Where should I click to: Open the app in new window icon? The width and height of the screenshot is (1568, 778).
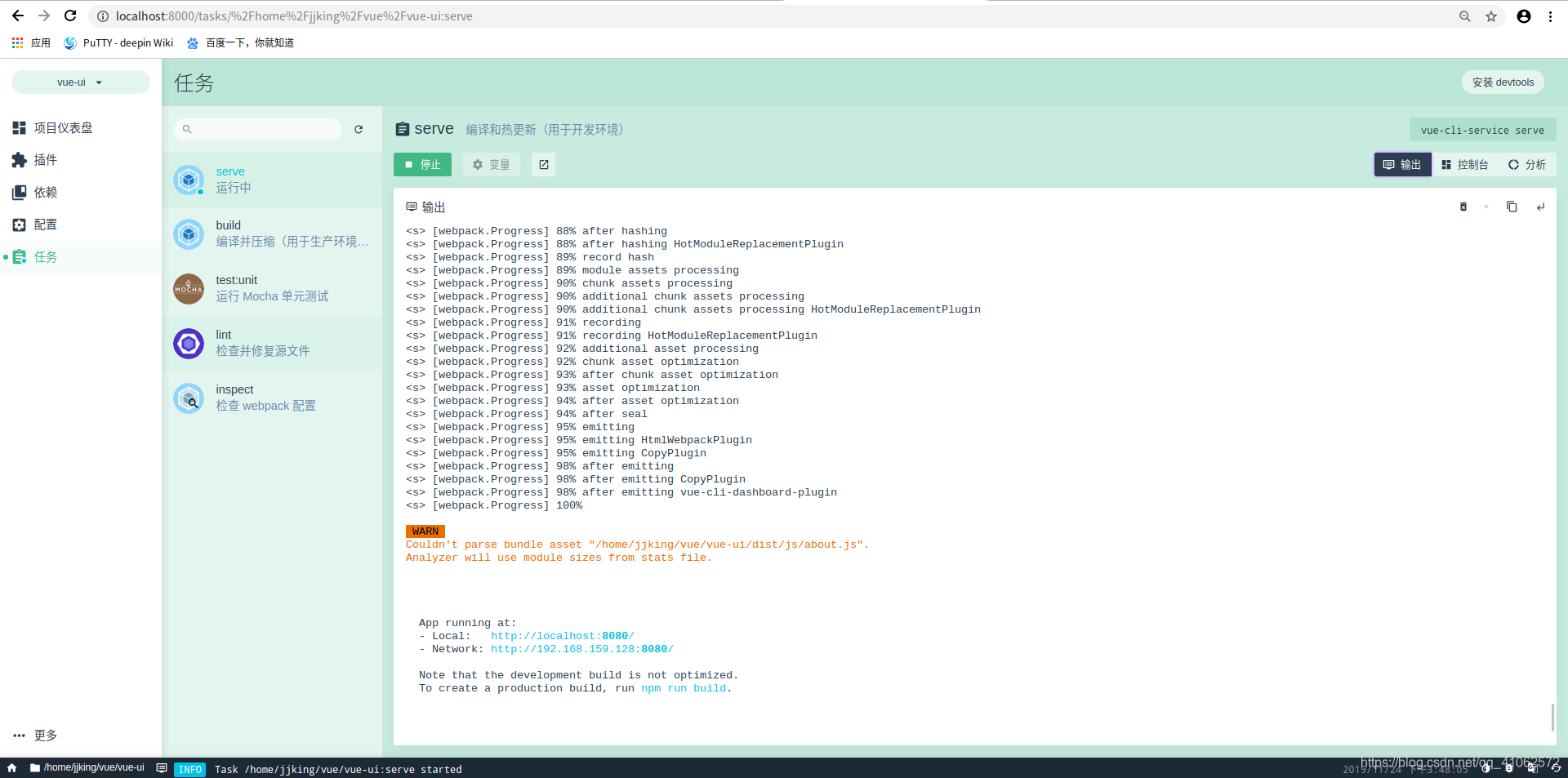pos(544,165)
